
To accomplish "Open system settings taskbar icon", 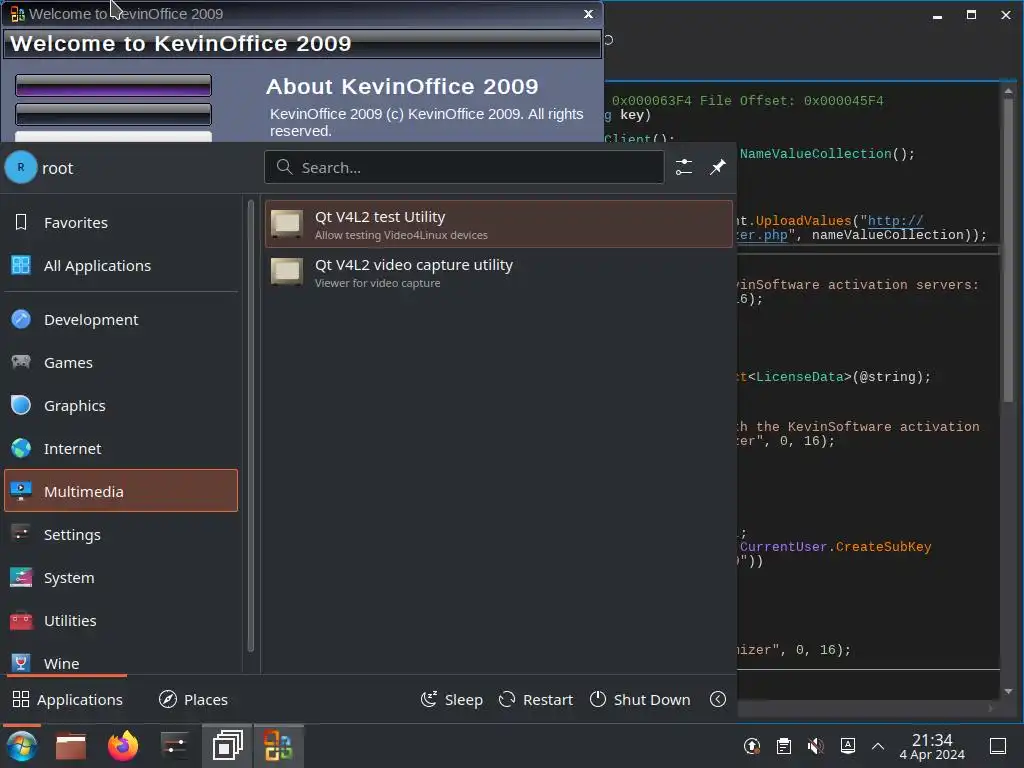I will tap(174, 746).
